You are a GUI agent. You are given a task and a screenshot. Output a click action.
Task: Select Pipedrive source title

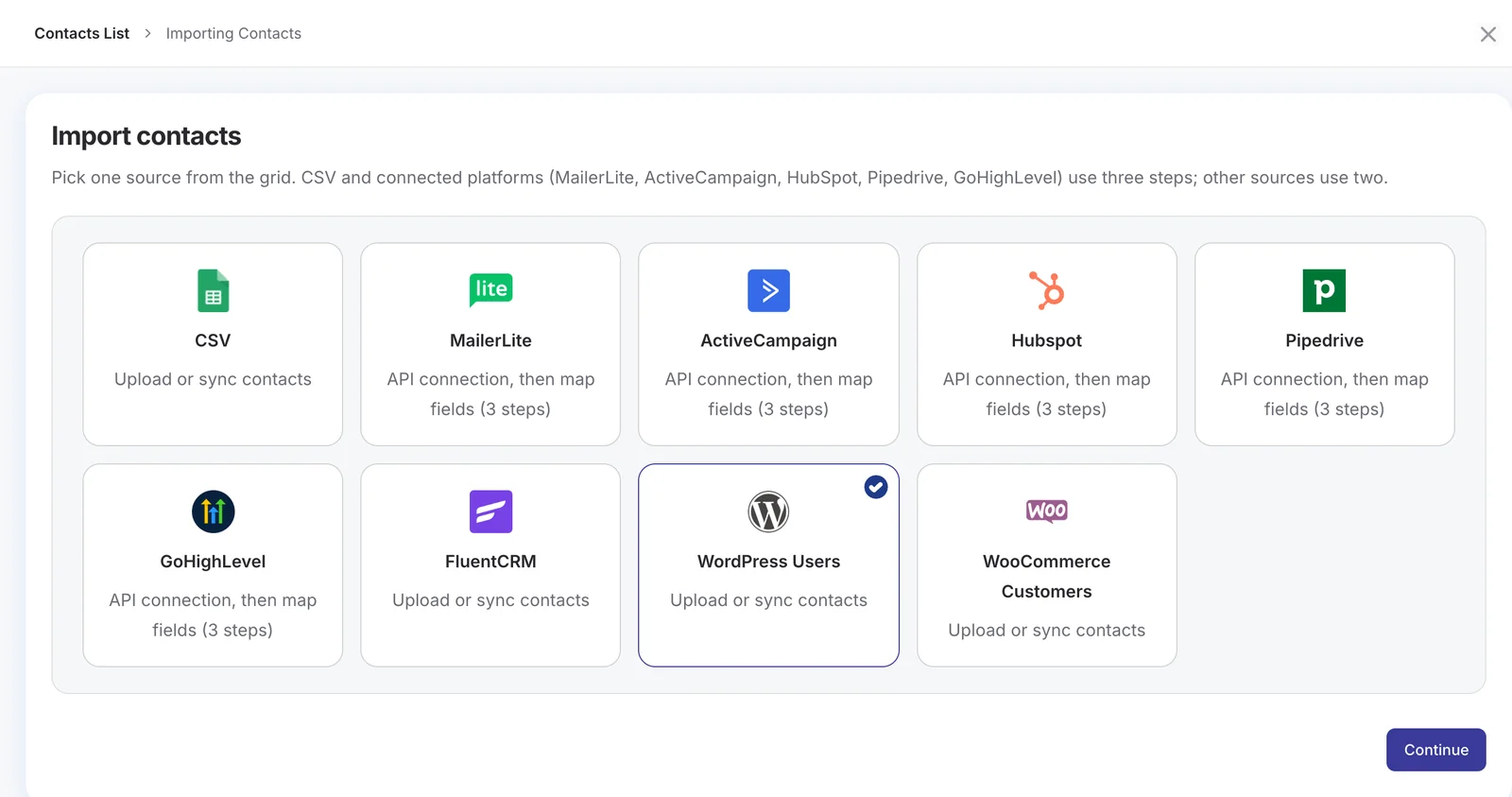pos(1324,340)
